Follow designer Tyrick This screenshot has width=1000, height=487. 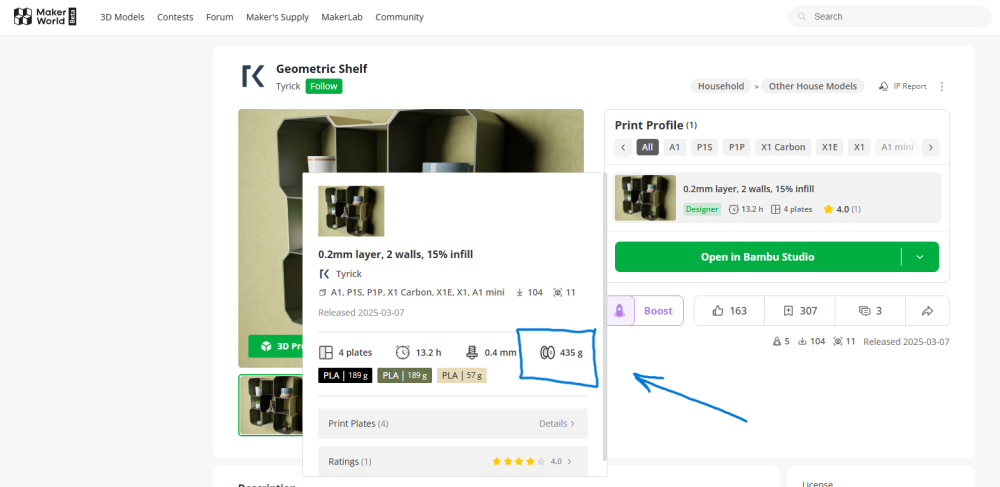pyautogui.click(x=324, y=86)
